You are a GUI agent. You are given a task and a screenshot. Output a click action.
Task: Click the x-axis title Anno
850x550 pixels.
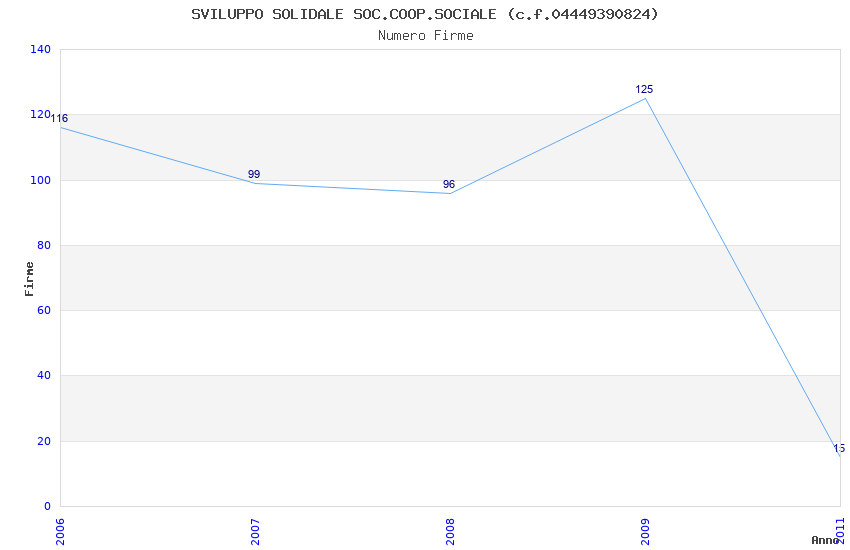pyautogui.click(x=825, y=540)
